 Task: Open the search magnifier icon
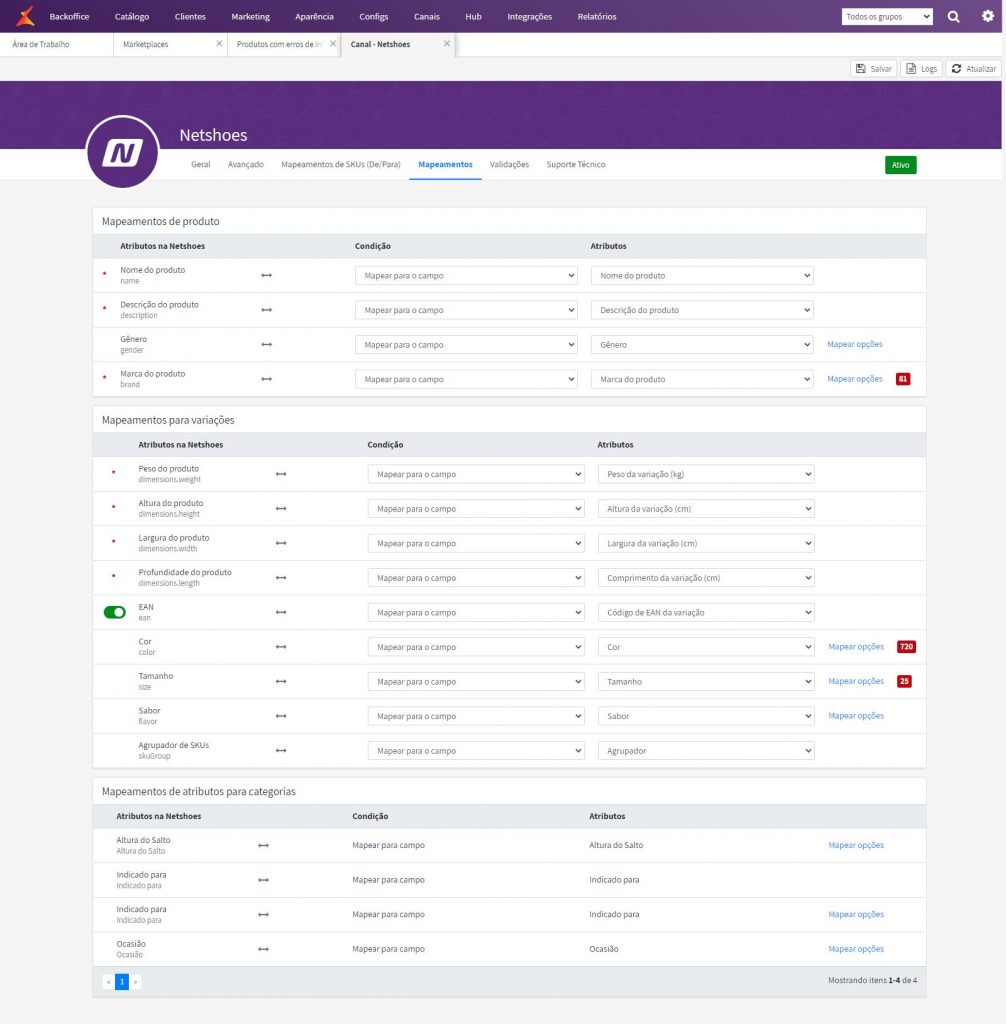tap(954, 16)
